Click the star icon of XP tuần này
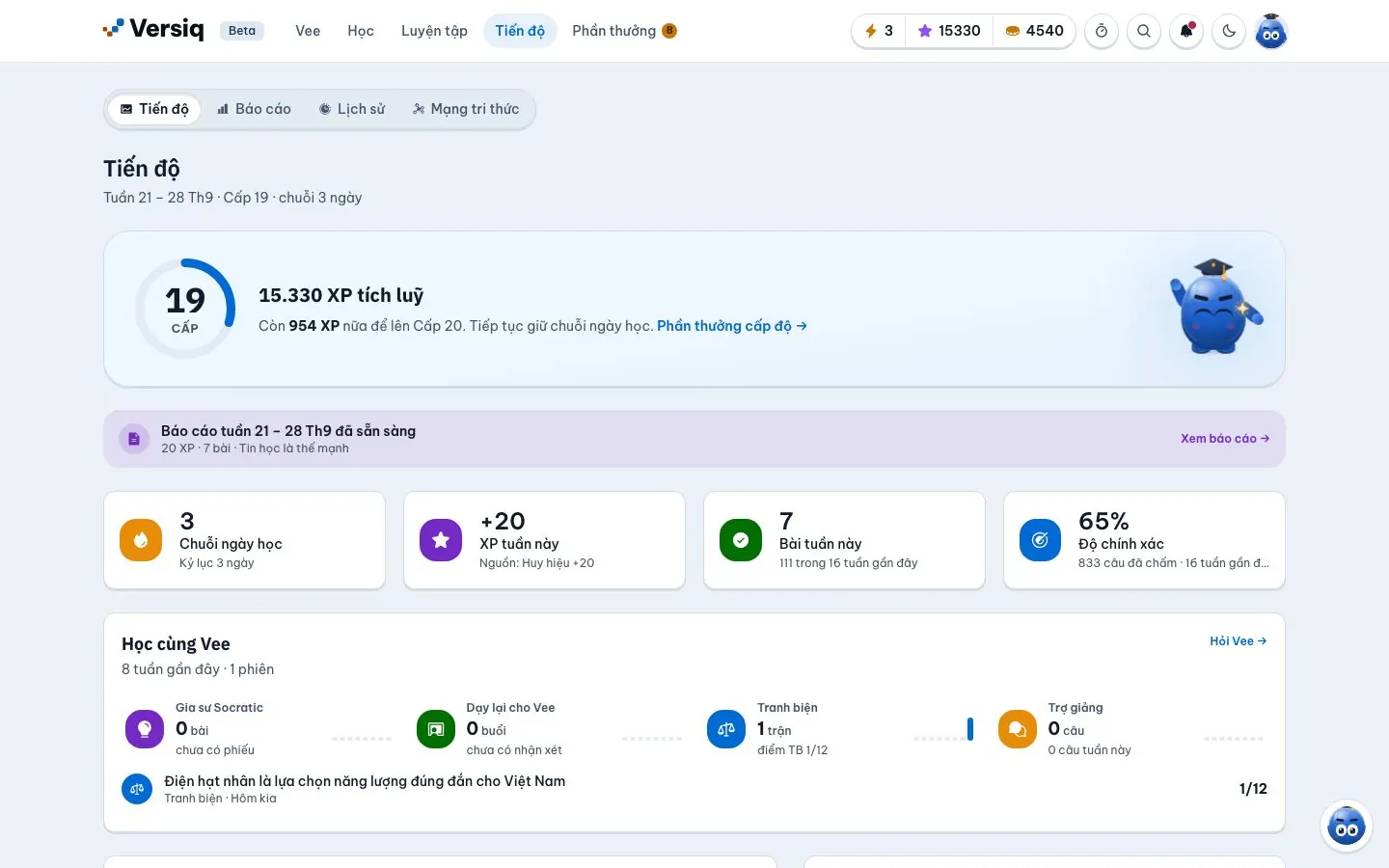The width and height of the screenshot is (1389, 868). point(441,540)
